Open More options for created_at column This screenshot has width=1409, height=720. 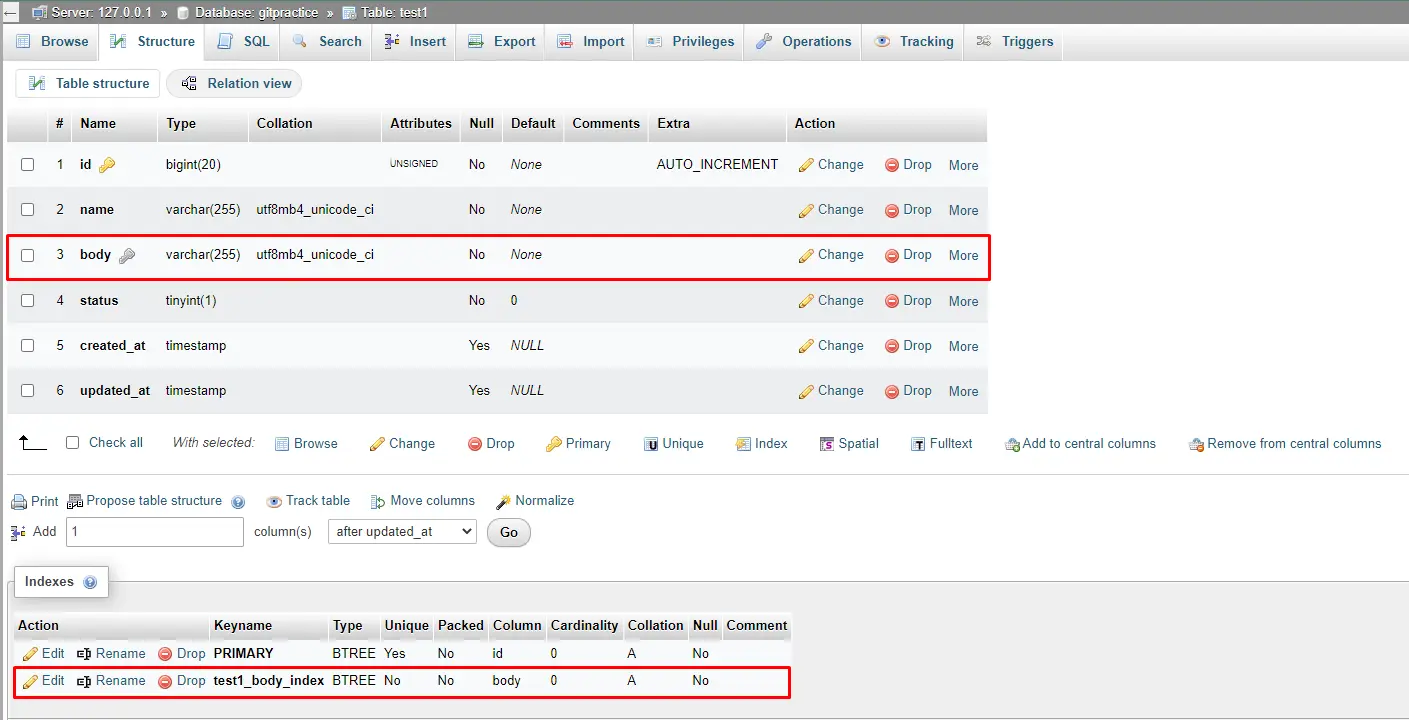click(x=963, y=346)
